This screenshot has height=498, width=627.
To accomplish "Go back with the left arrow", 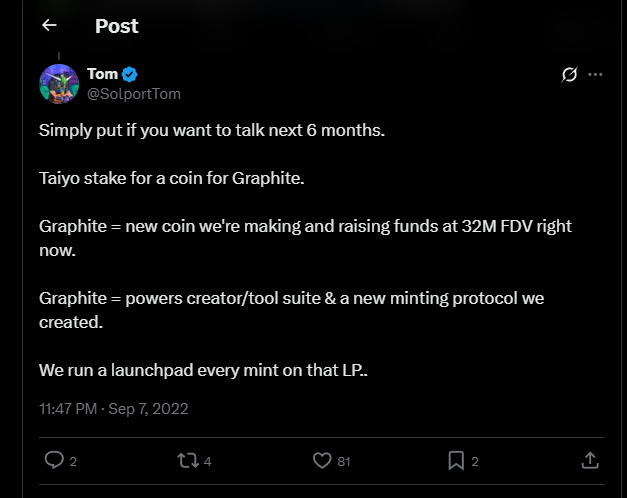I will tap(49, 26).
